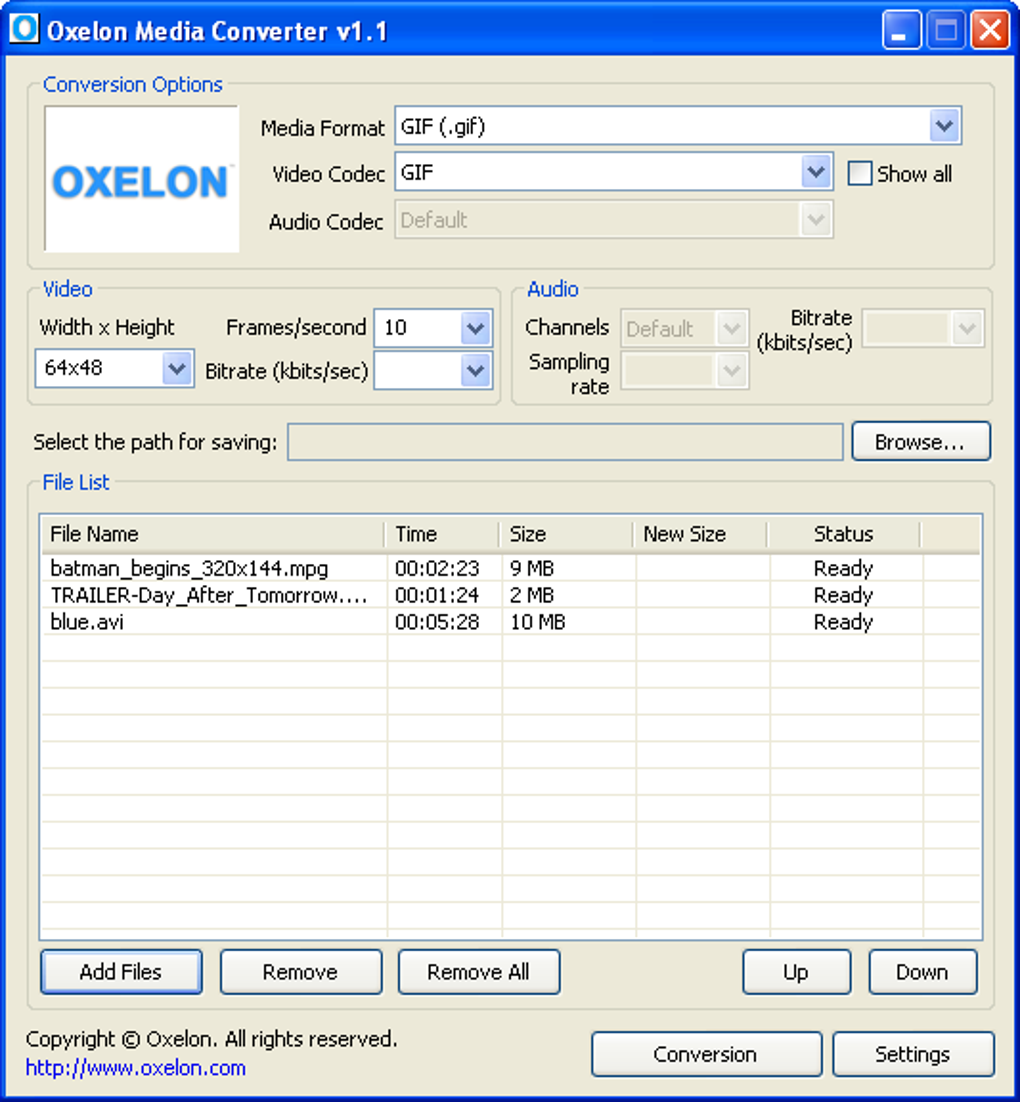Click the Remove button

[x=301, y=972]
